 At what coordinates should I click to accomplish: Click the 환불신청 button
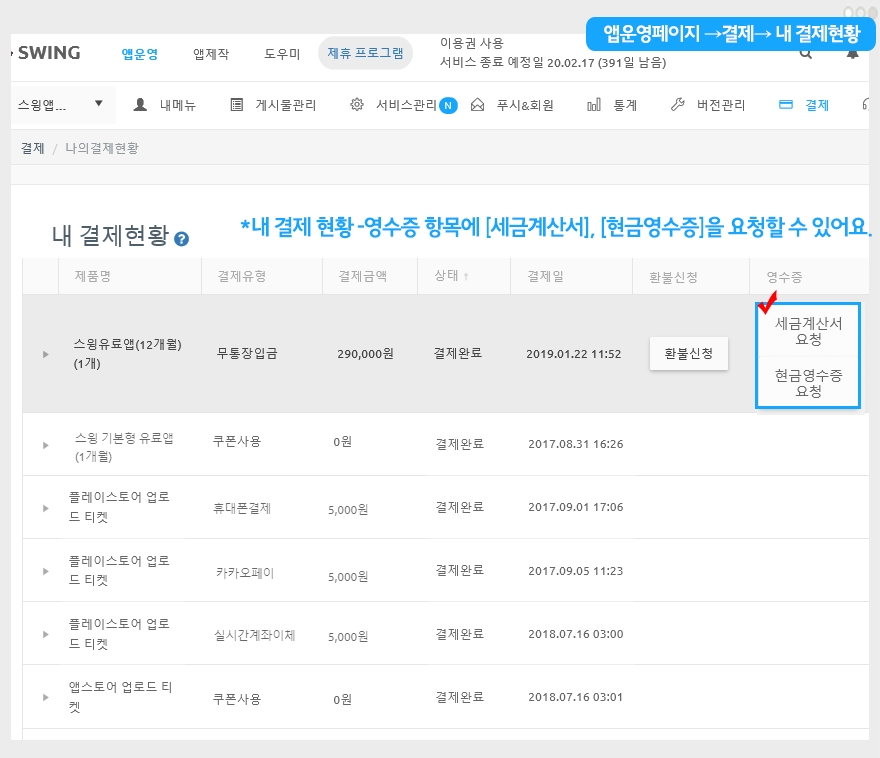(x=688, y=354)
